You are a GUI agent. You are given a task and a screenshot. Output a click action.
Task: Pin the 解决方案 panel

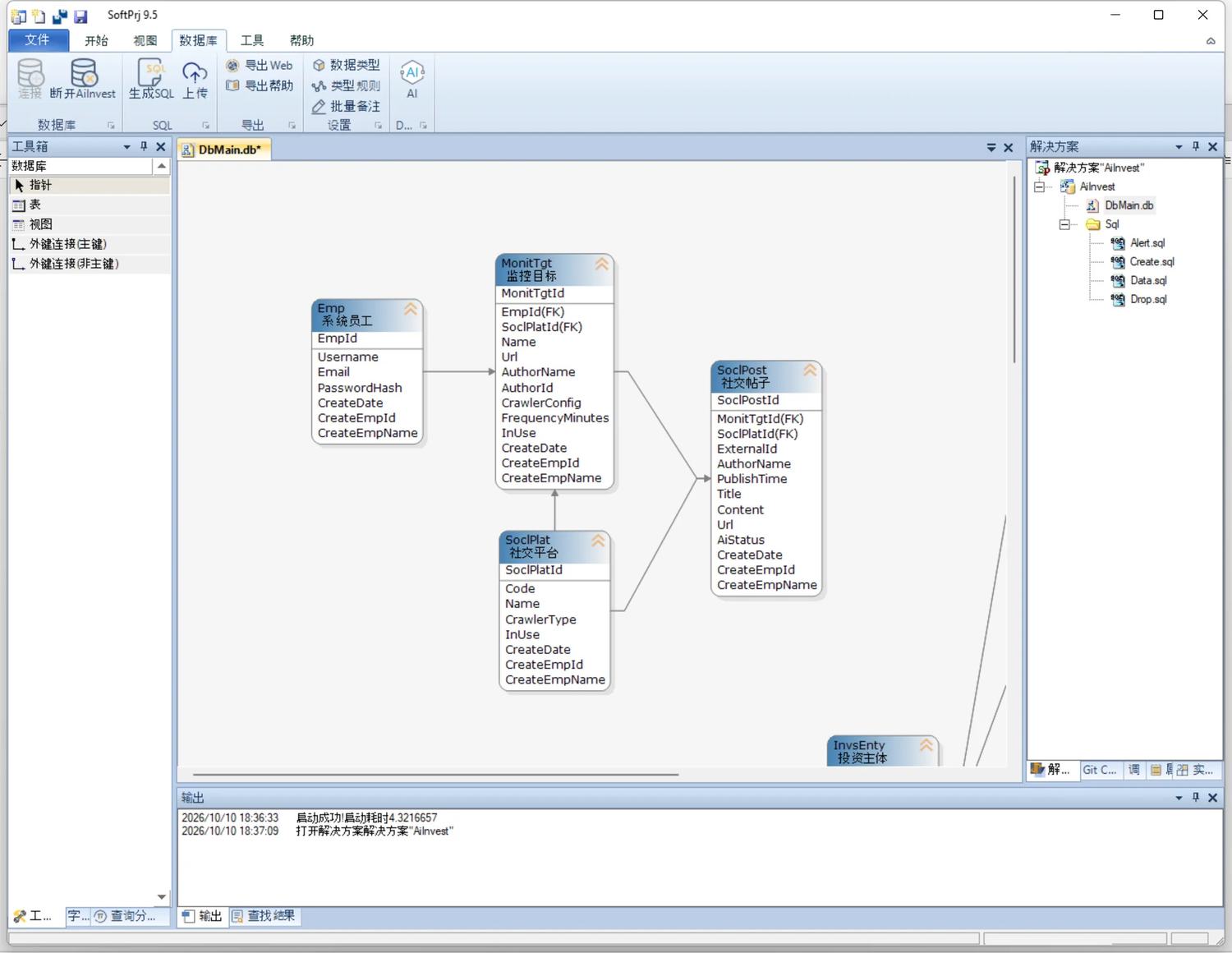point(1196,146)
